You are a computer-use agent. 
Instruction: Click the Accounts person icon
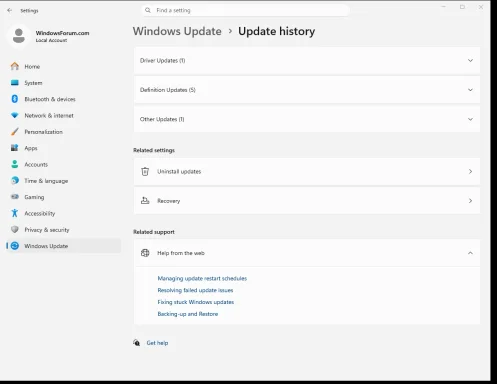[x=15, y=164]
